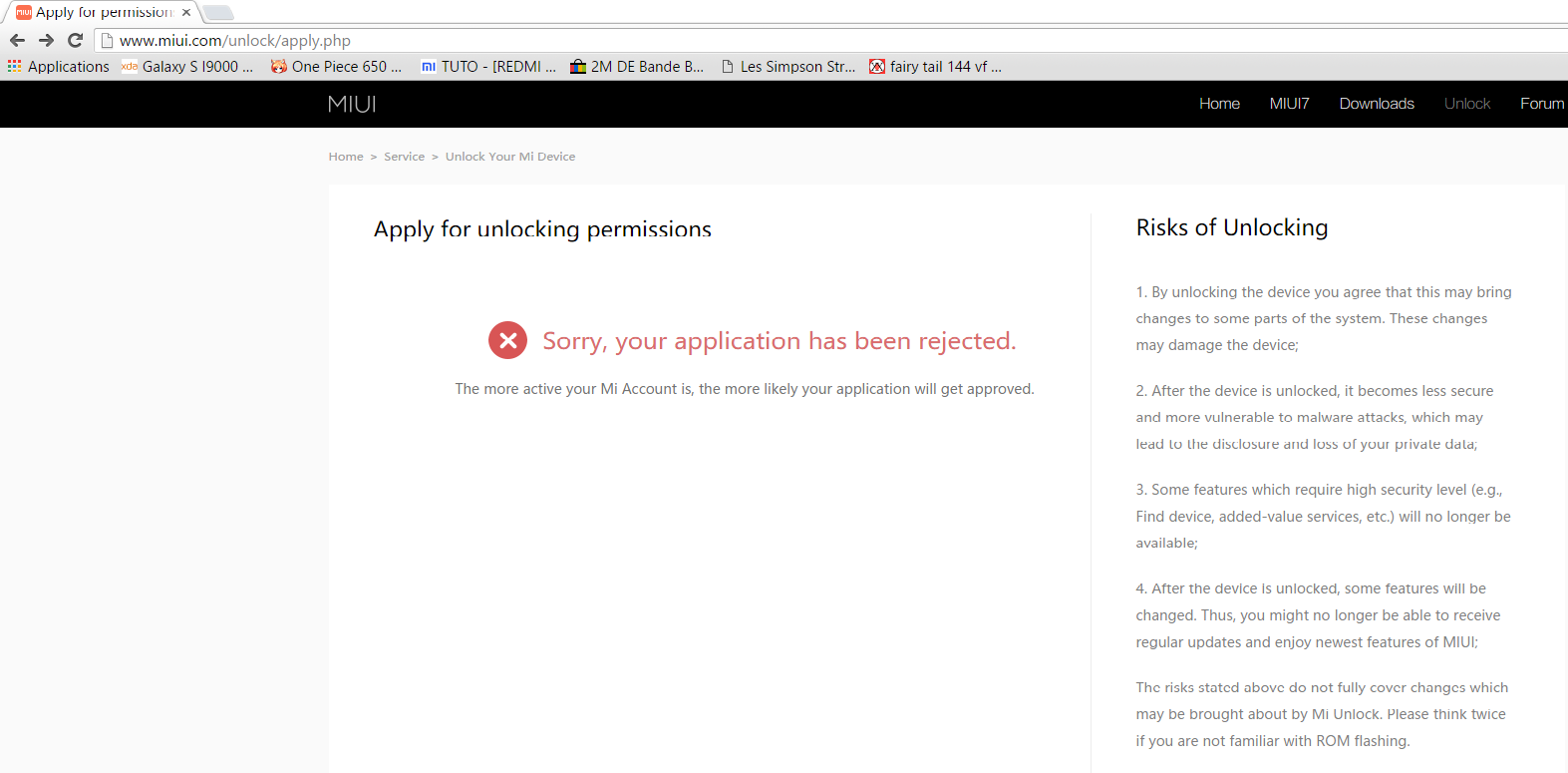
Task: Click the browser back arrow
Action: click(17, 40)
